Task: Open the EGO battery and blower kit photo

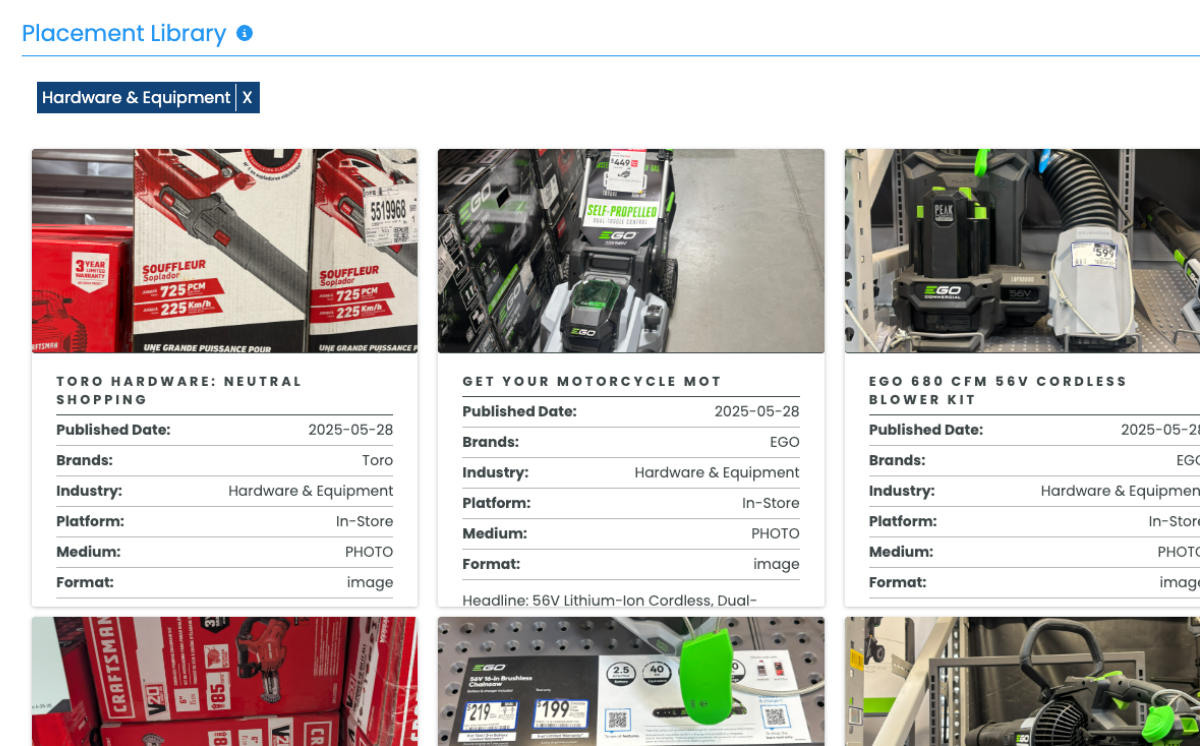Action: (1022, 251)
